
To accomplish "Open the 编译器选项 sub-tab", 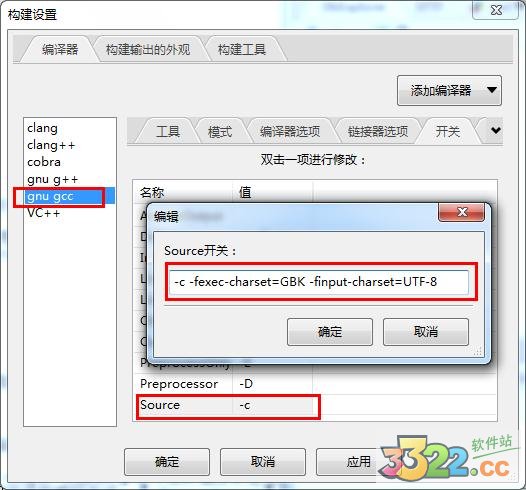I will pyautogui.click(x=290, y=131).
